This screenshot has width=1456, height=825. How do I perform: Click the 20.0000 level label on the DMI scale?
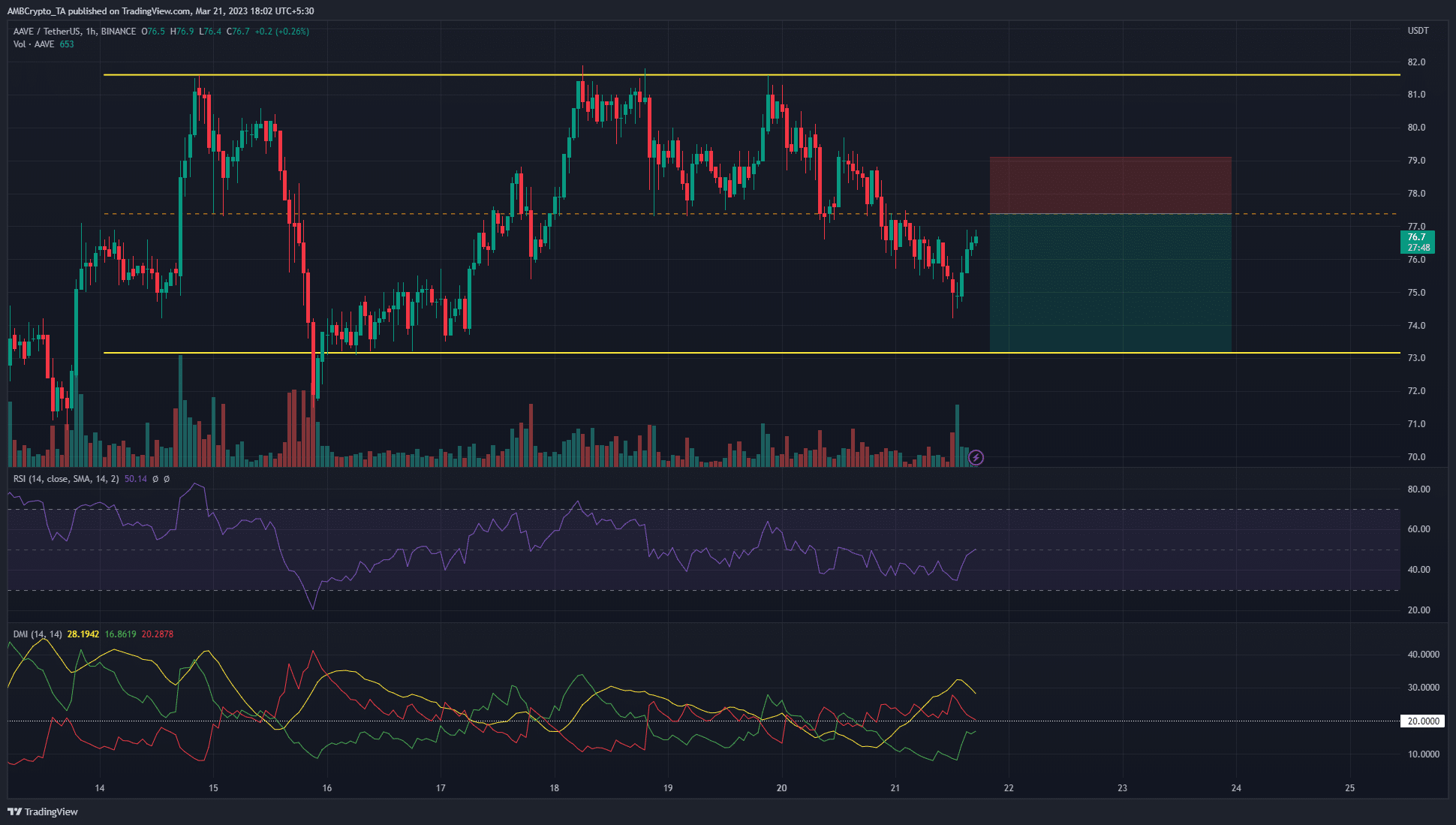[1424, 721]
